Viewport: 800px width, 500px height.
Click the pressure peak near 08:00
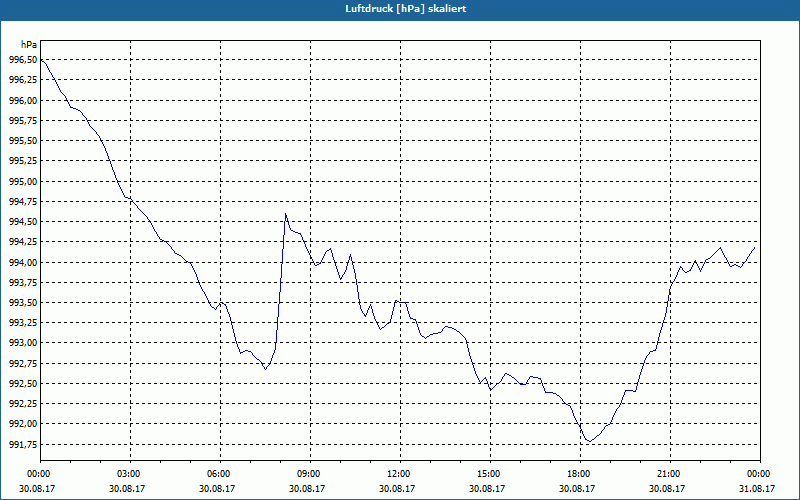pos(286,214)
